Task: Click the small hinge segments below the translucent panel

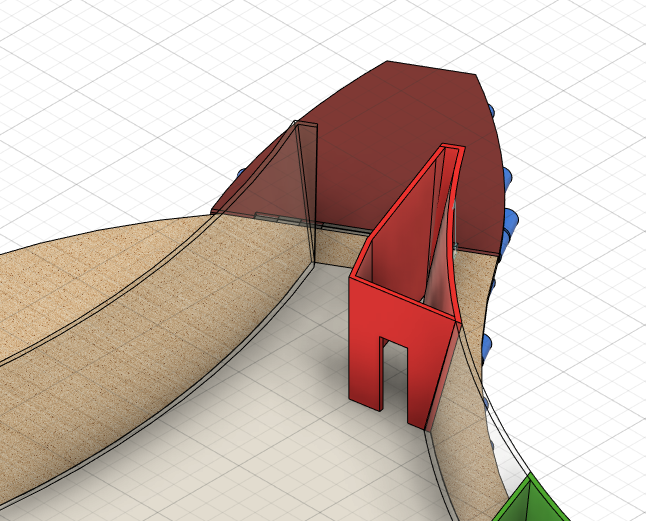Action: pyautogui.click(x=268, y=215)
